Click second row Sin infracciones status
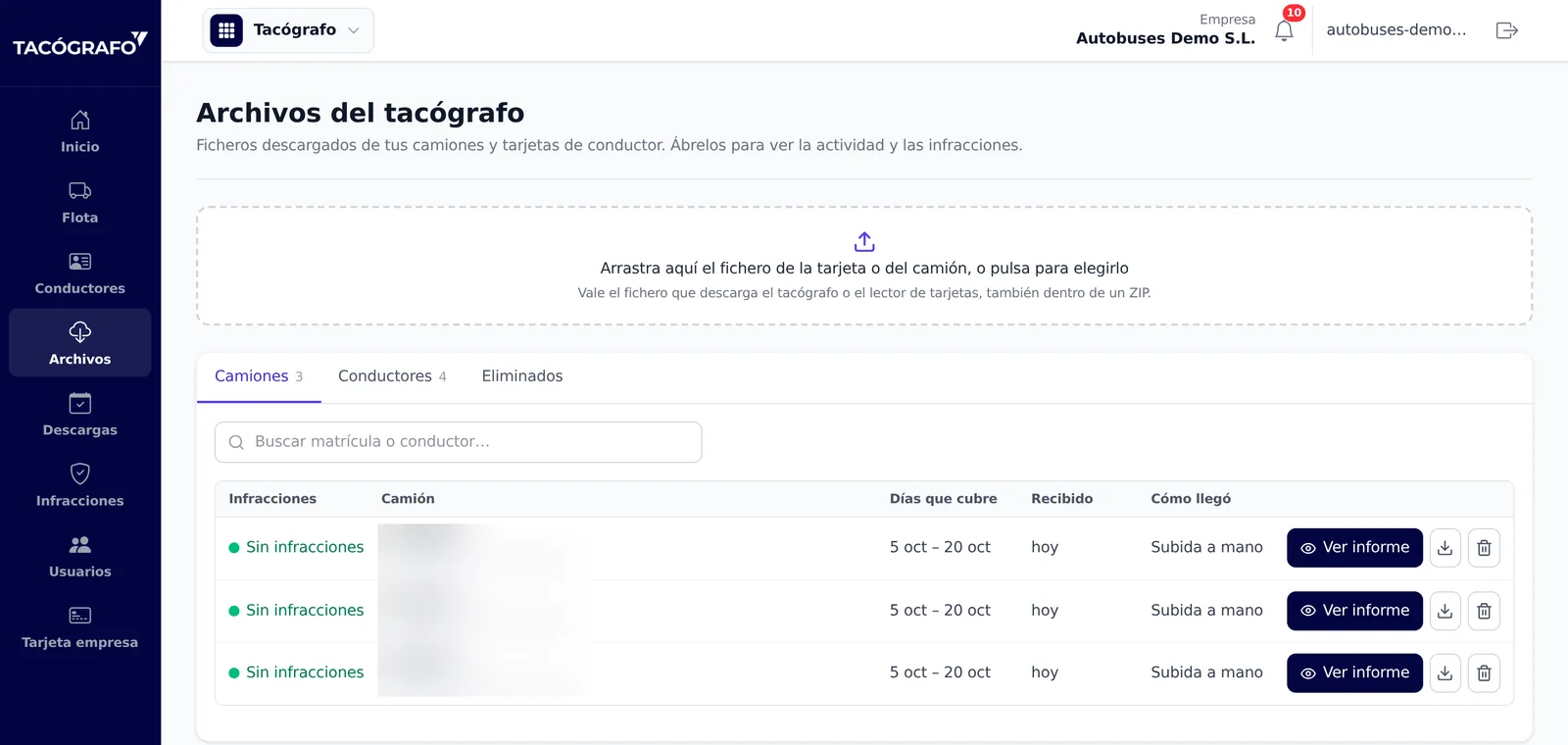The height and width of the screenshot is (745, 1568). click(x=296, y=610)
